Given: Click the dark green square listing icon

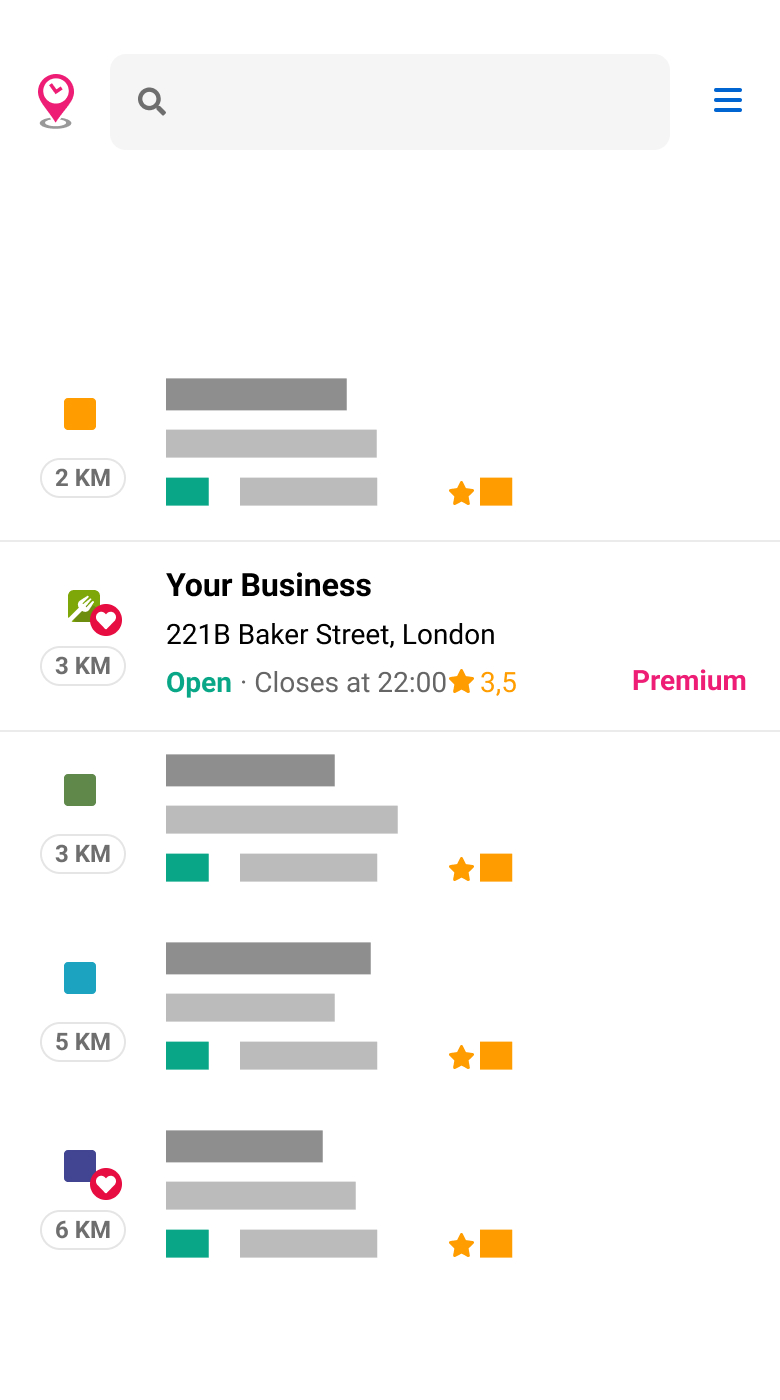Looking at the screenshot, I should point(80,790).
